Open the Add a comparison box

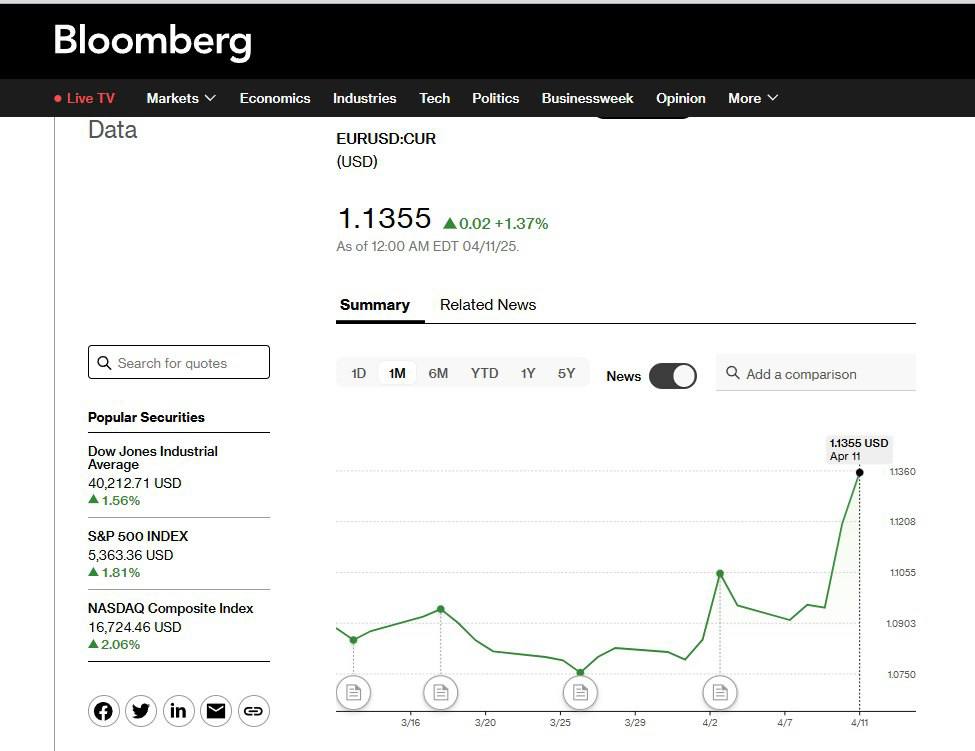tap(815, 374)
